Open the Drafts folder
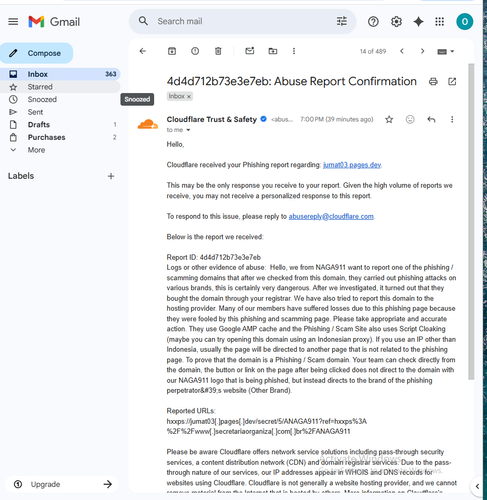The height and width of the screenshot is (500, 487). pyautogui.click(x=60, y=125)
